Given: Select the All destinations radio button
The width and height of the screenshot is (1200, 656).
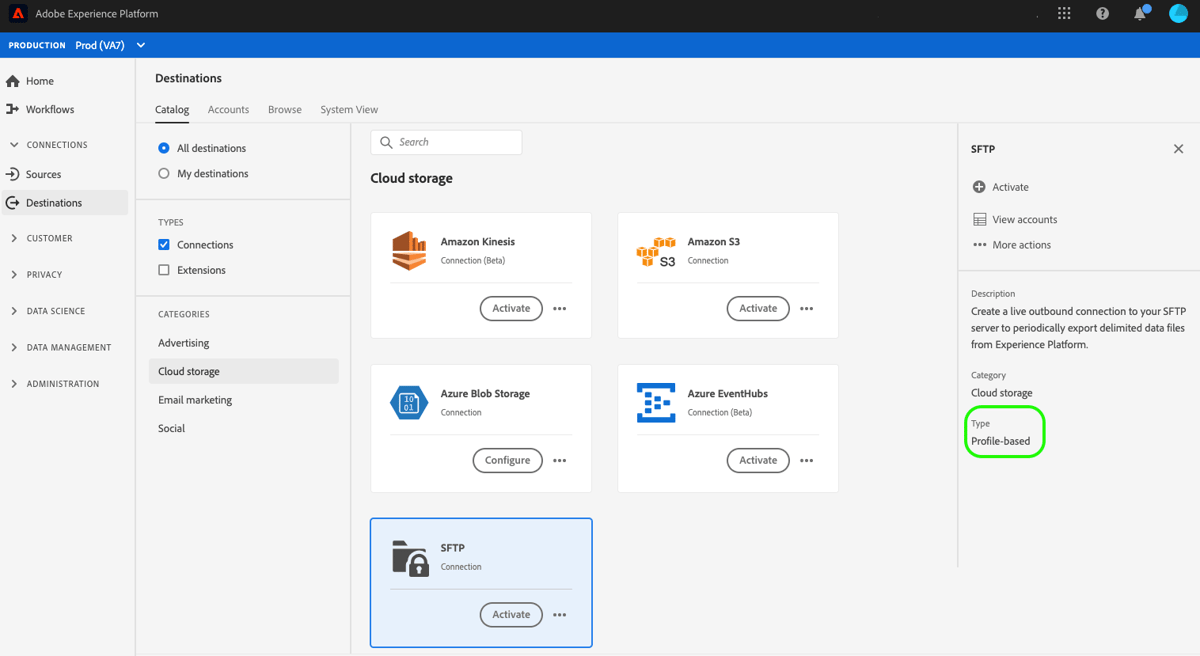Looking at the screenshot, I should click(x=163, y=147).
